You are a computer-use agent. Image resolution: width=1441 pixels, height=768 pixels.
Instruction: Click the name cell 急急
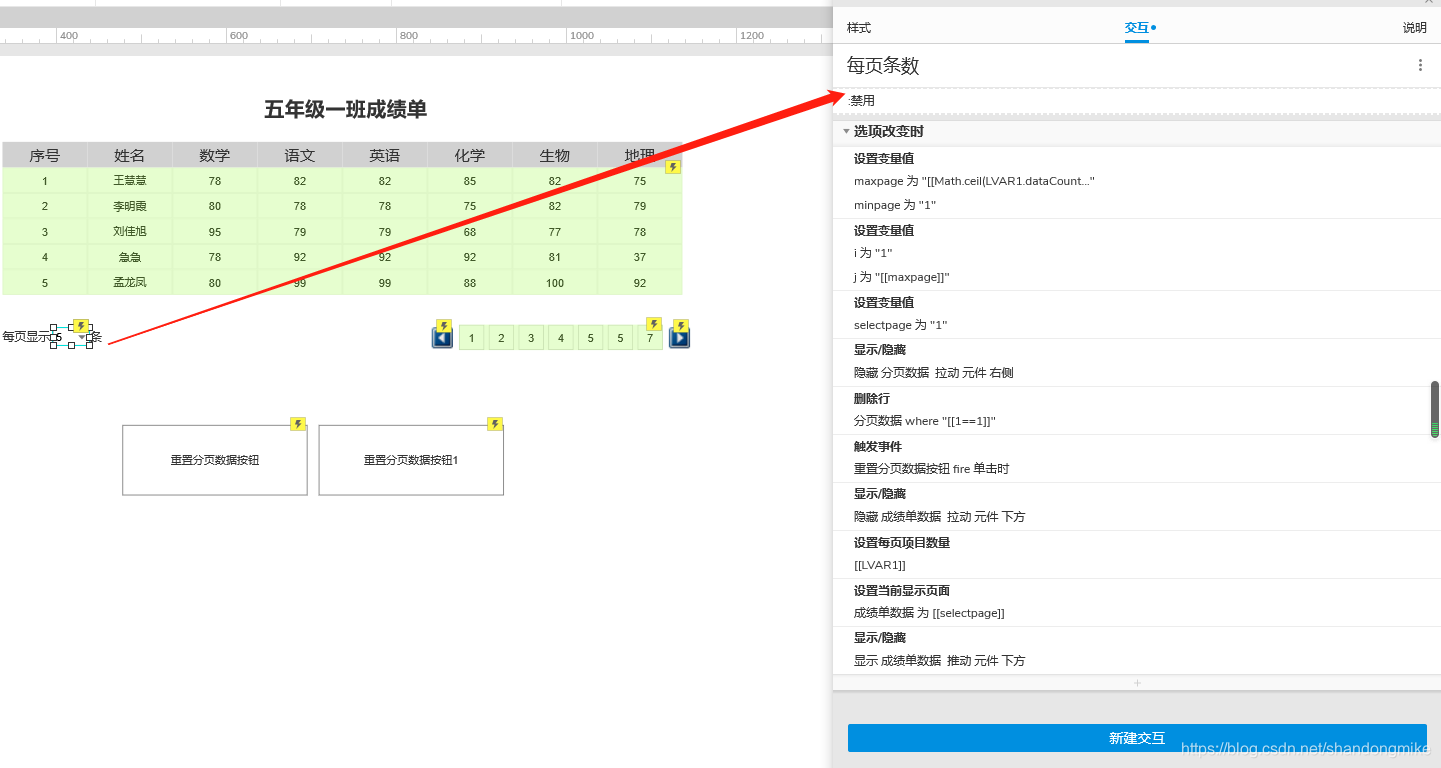129,257
